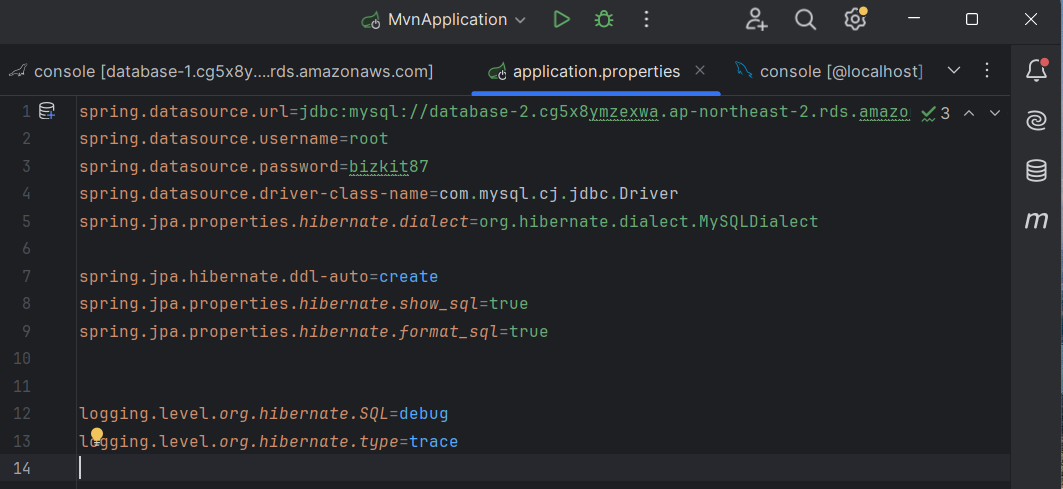Click the spring.datasource.url JDBC value
Screen dimensions: 1063x489
604,111
